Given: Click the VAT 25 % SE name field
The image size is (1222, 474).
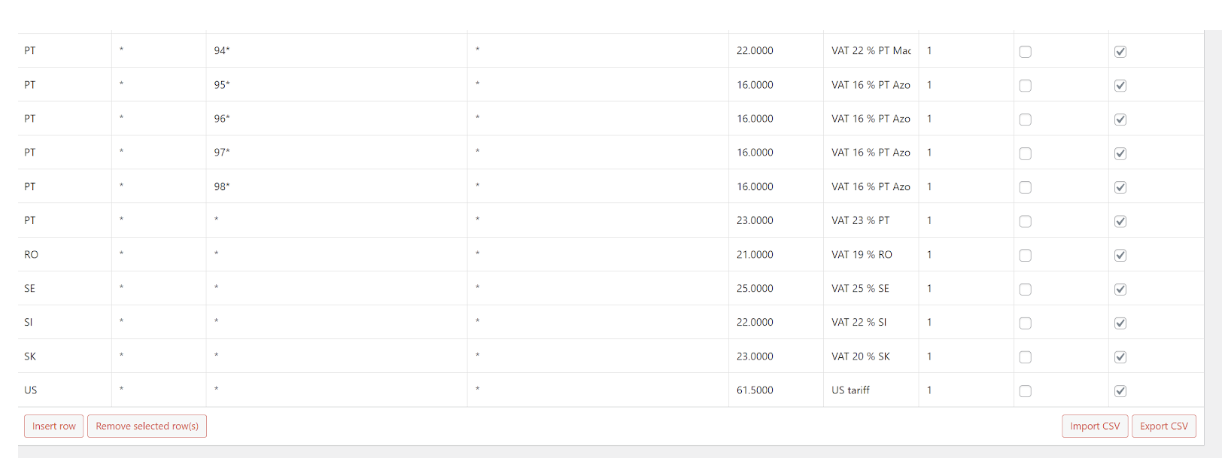Looking at the screenshot, I should pos(870,288).
